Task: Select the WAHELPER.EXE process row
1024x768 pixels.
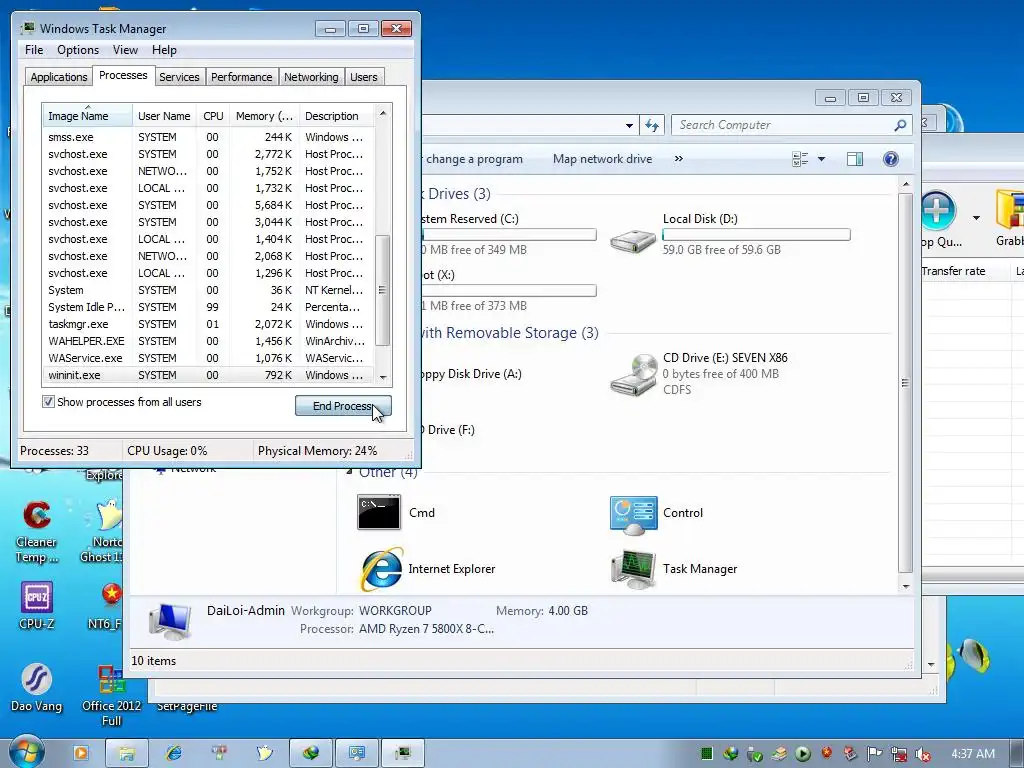Action: [x=208, y=341]
